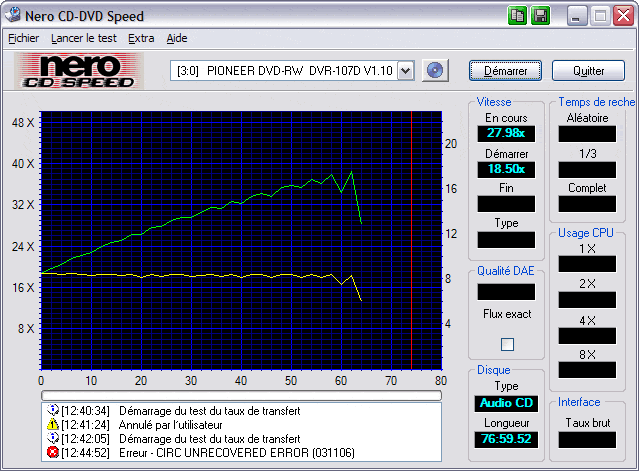Open the Aide menu
This screenshot has width=639, height=471.
pos(177,38)
